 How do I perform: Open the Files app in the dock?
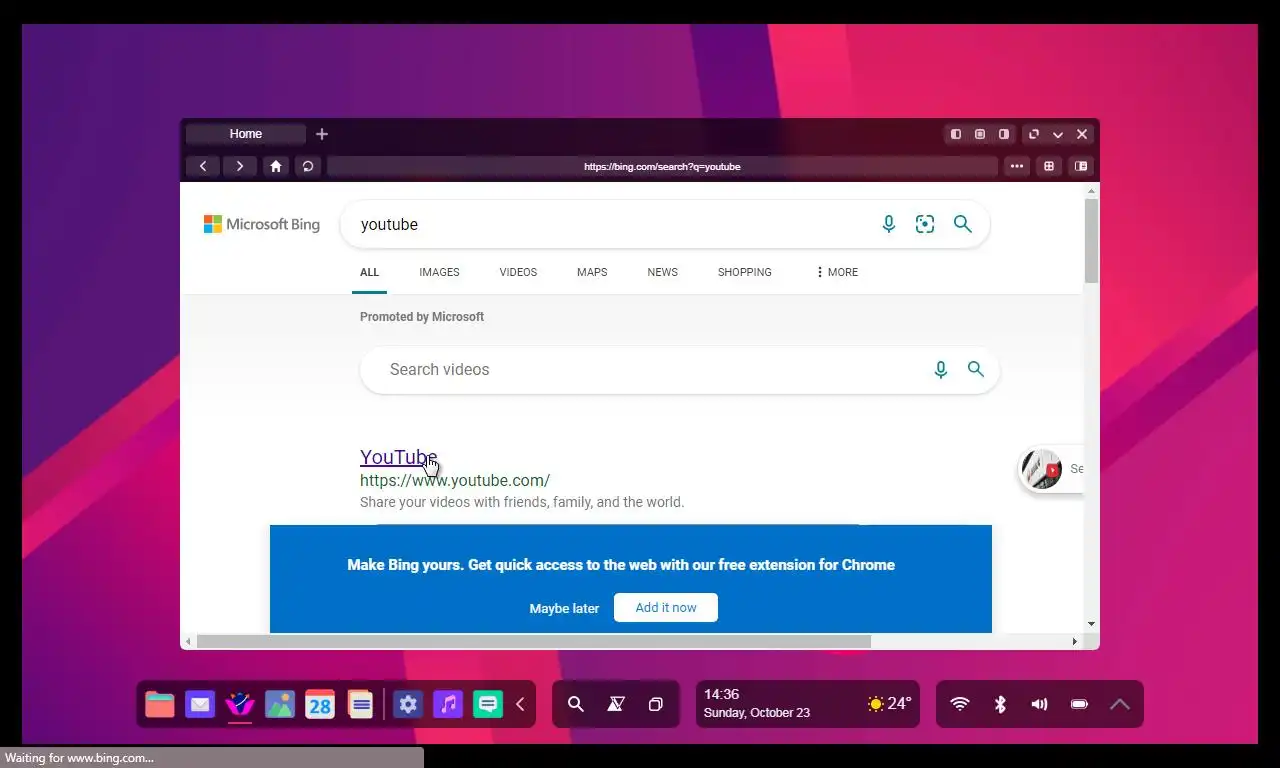point(160,705)
